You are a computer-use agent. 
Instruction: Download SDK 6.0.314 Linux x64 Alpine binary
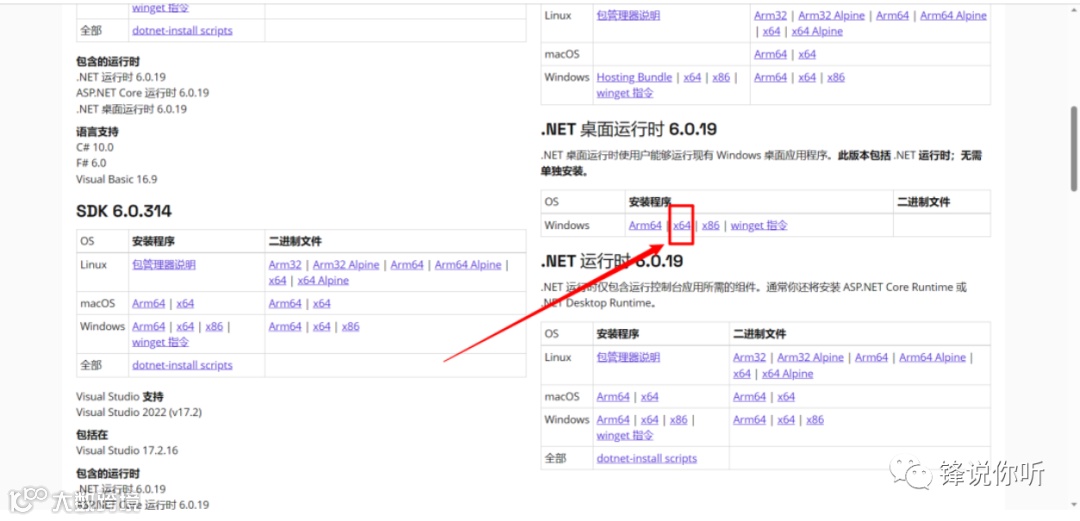(x=323, y=280)
